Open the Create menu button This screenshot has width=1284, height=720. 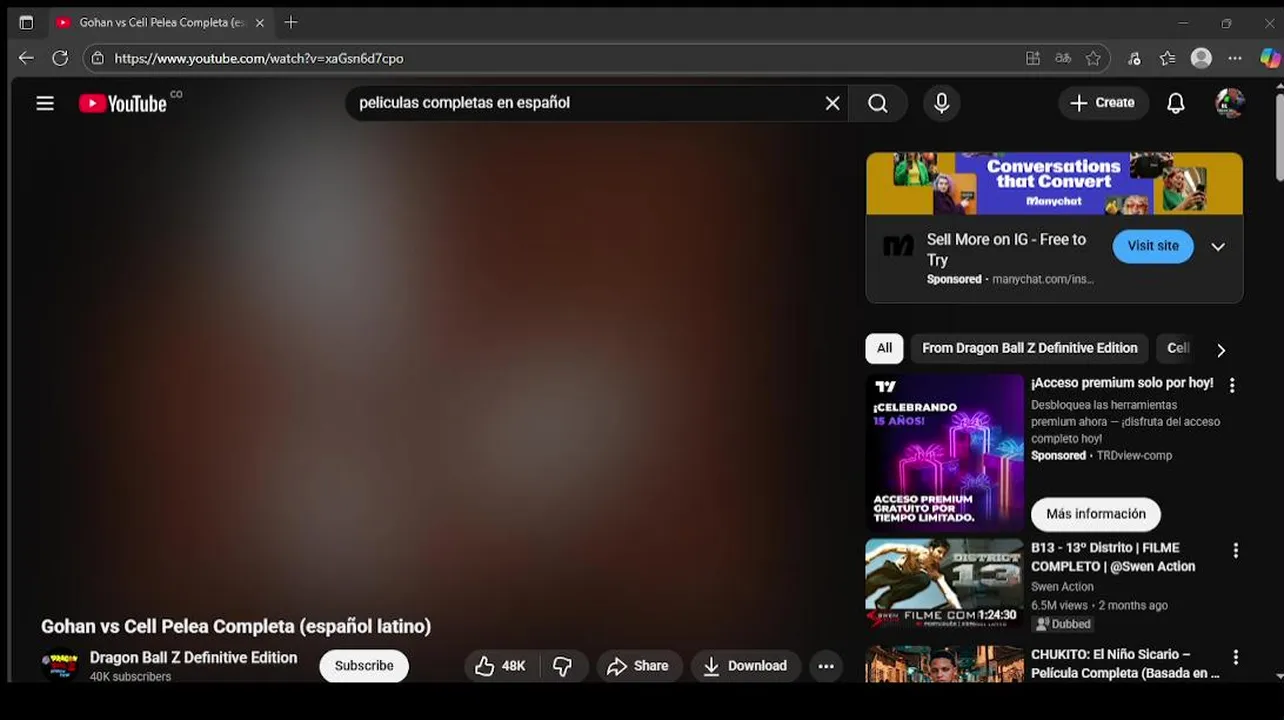click(x=1103, y=103)
